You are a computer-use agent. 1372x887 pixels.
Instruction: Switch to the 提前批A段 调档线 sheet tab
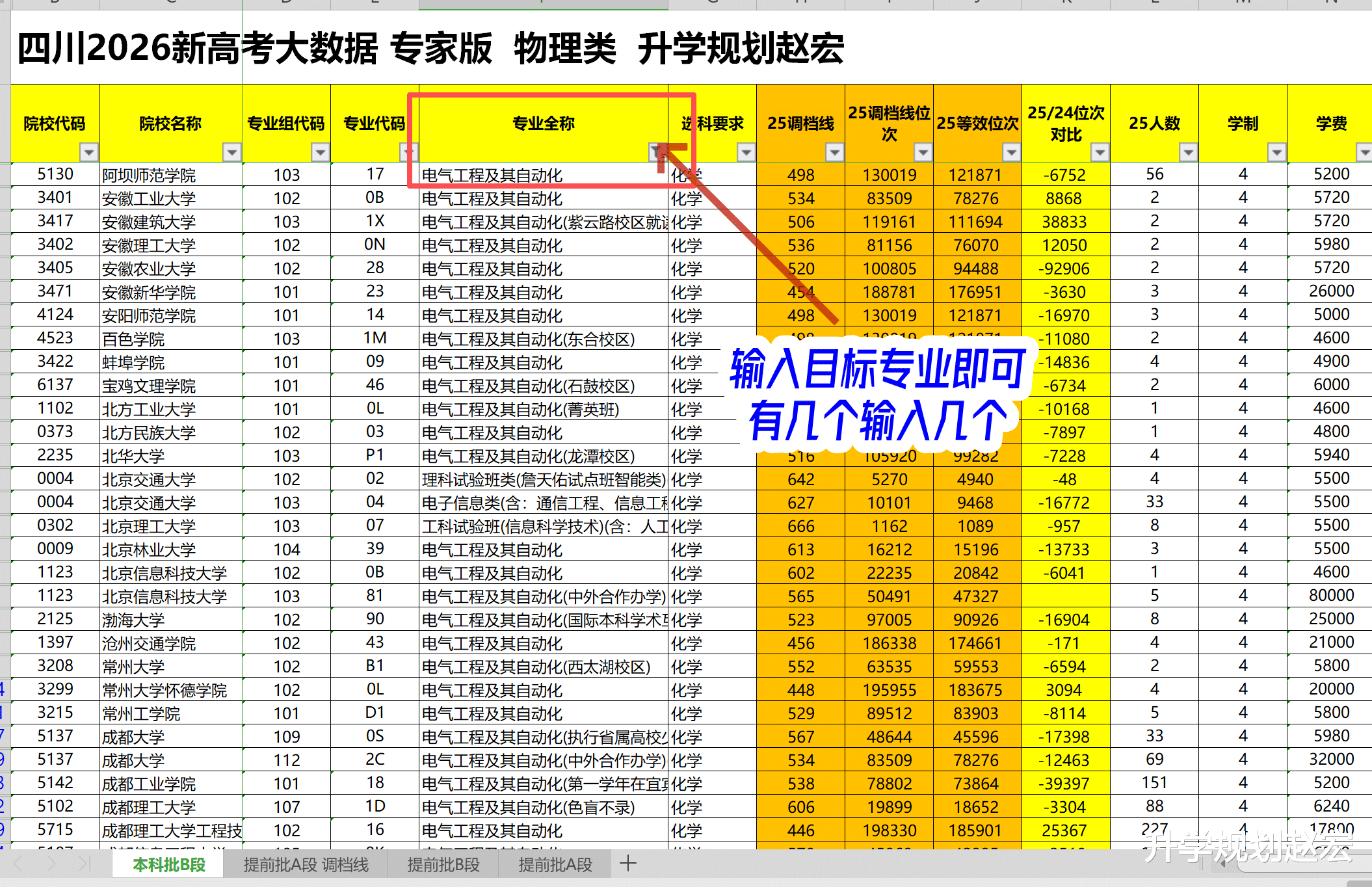pos(306,865)
